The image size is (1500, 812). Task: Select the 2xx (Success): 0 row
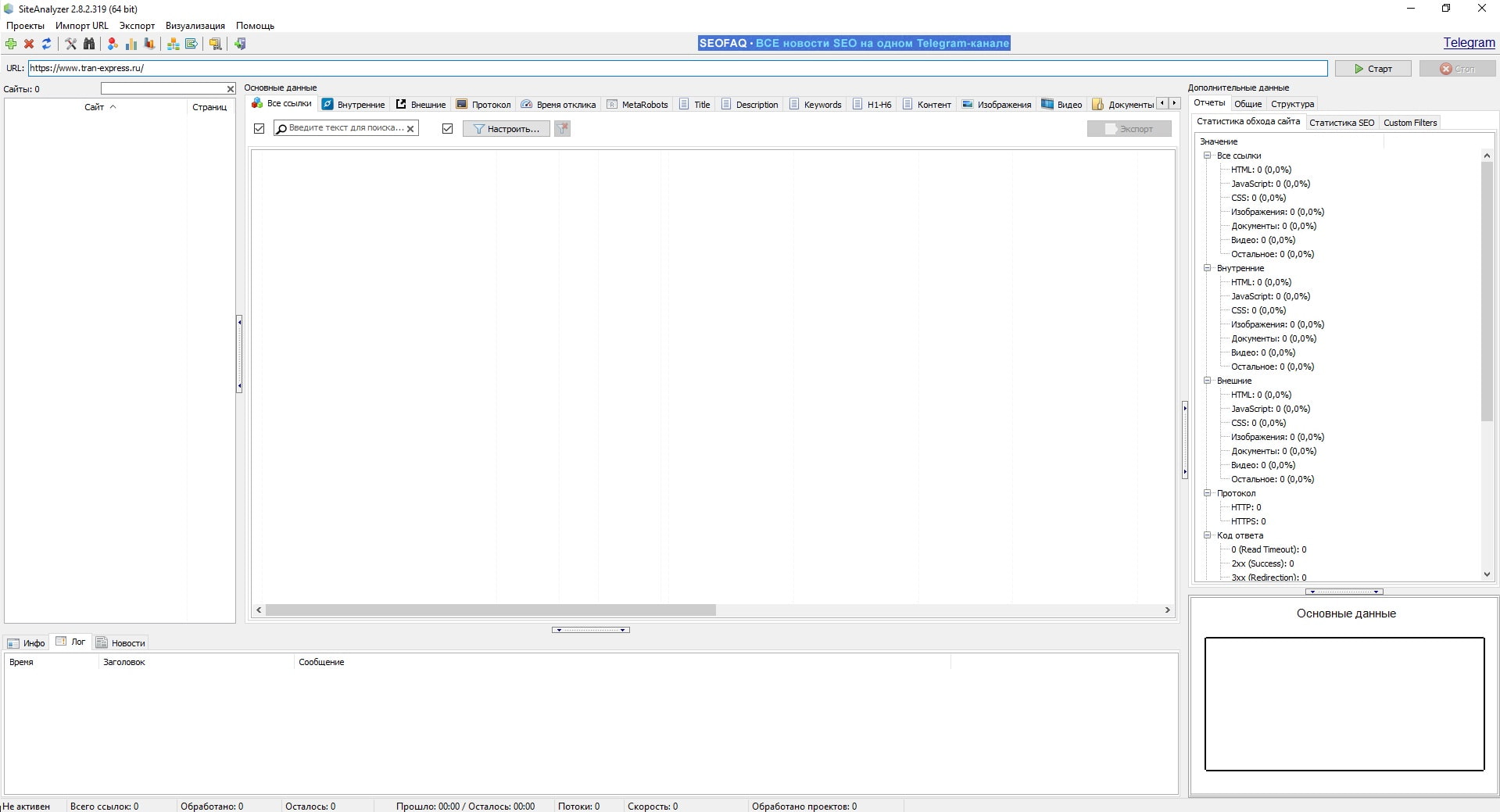pos(1262,563)
